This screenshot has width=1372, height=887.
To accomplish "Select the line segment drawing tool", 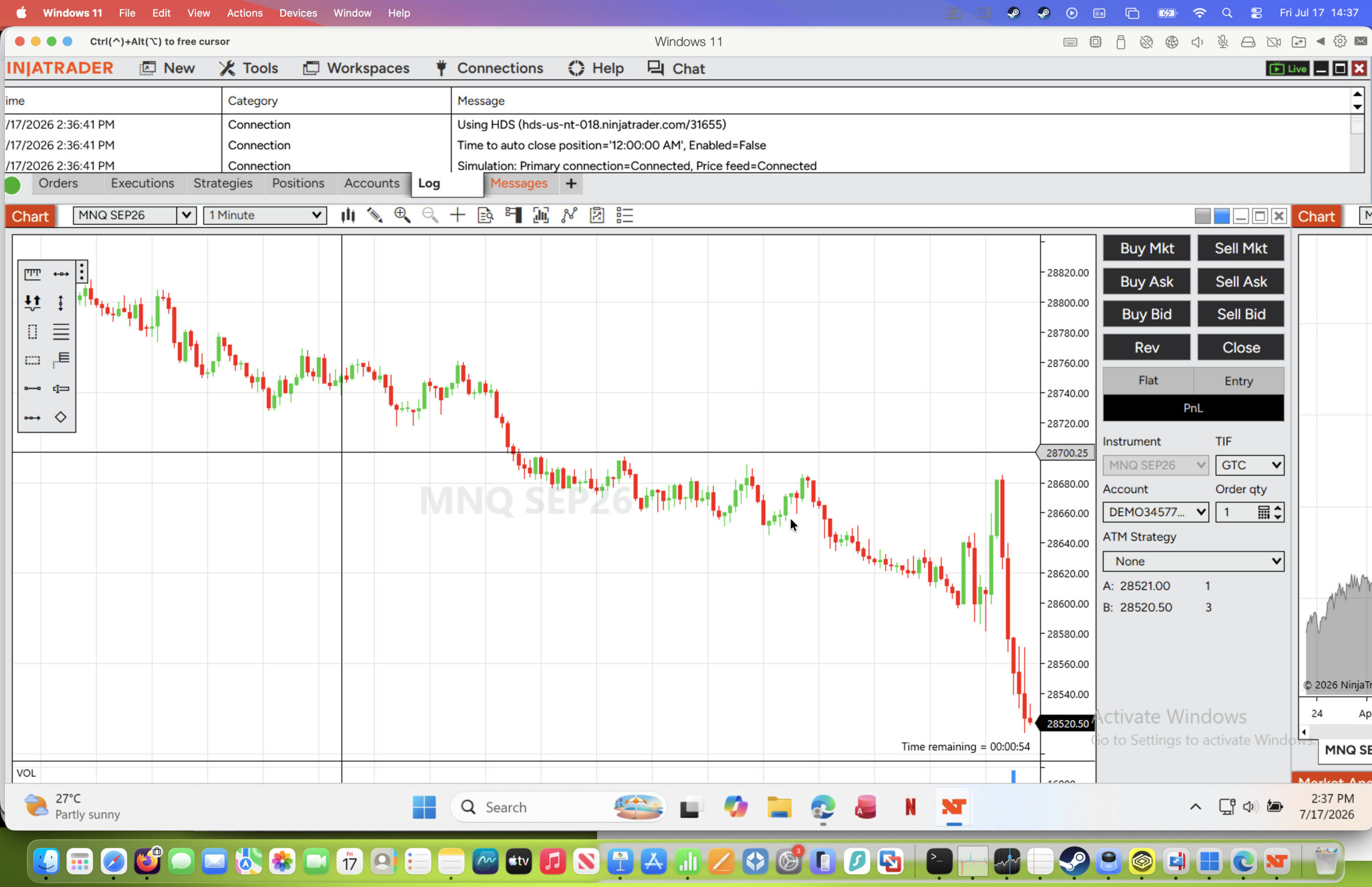I will tap(32, 389).
